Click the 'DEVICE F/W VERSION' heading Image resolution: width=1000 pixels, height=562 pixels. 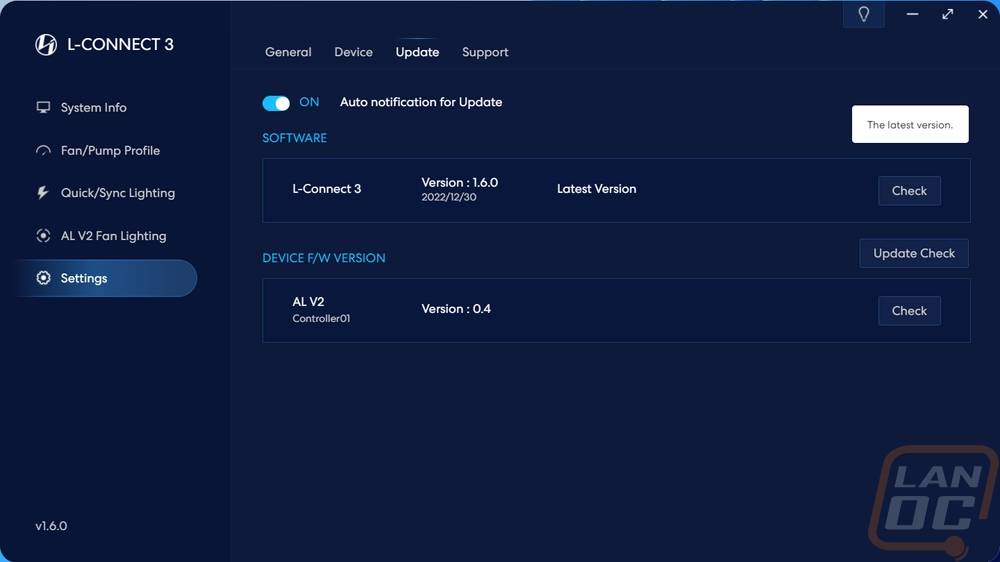324,258
